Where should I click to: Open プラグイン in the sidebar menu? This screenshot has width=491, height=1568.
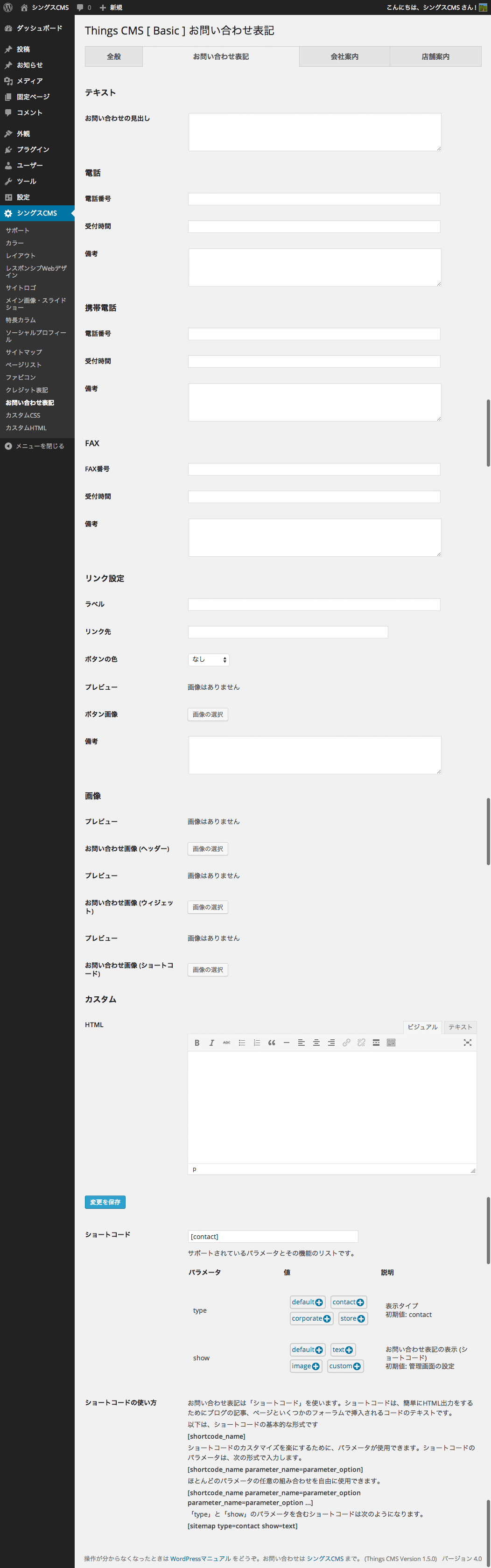[x=37, y=149]
